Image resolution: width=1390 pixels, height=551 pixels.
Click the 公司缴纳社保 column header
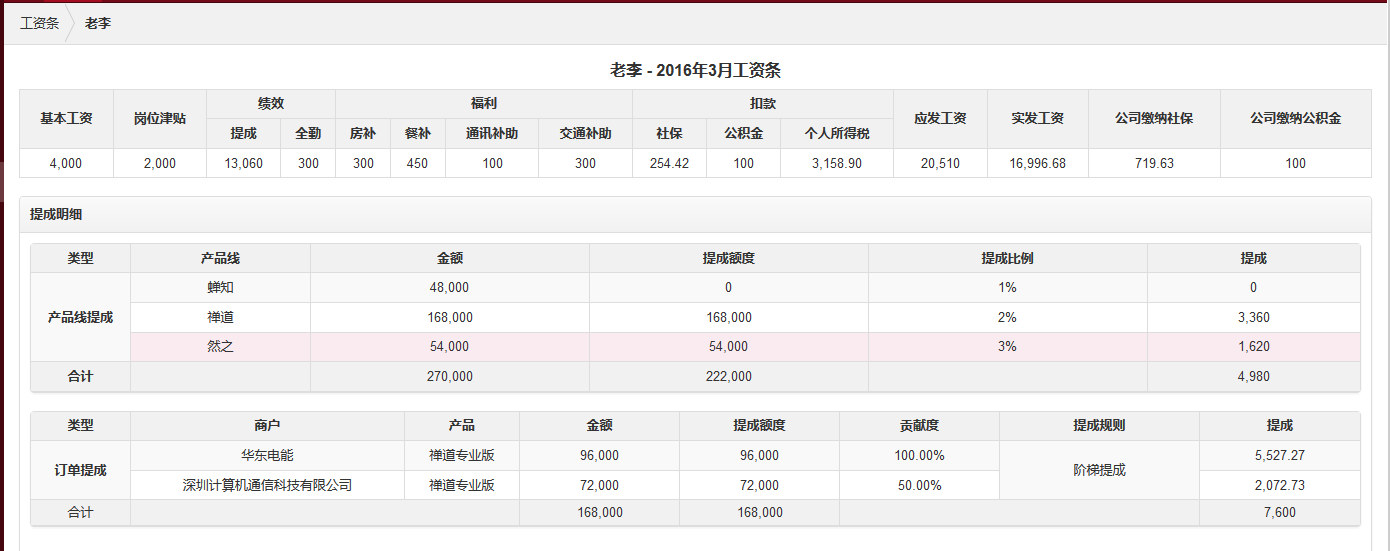click(1154, 118)
